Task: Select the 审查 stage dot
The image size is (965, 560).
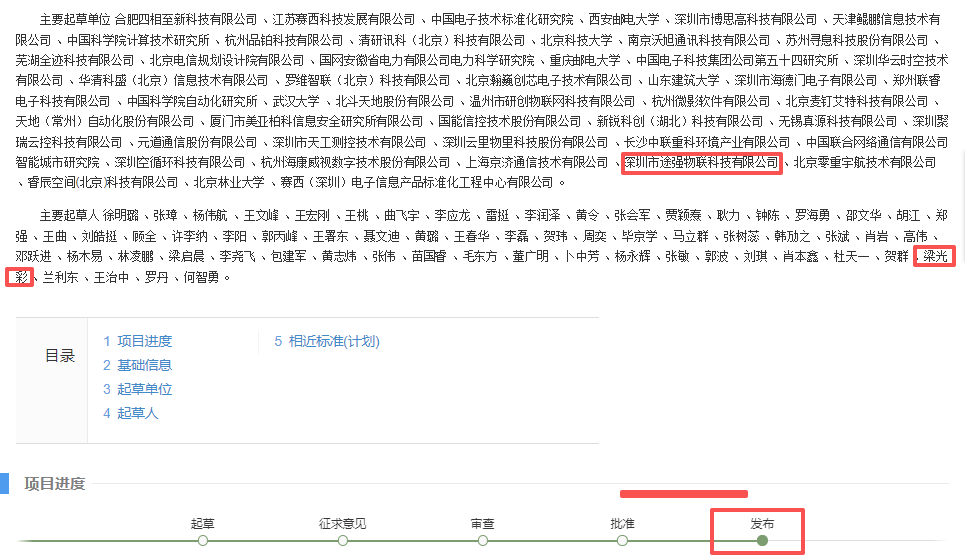Action: [x=482, y=540]
